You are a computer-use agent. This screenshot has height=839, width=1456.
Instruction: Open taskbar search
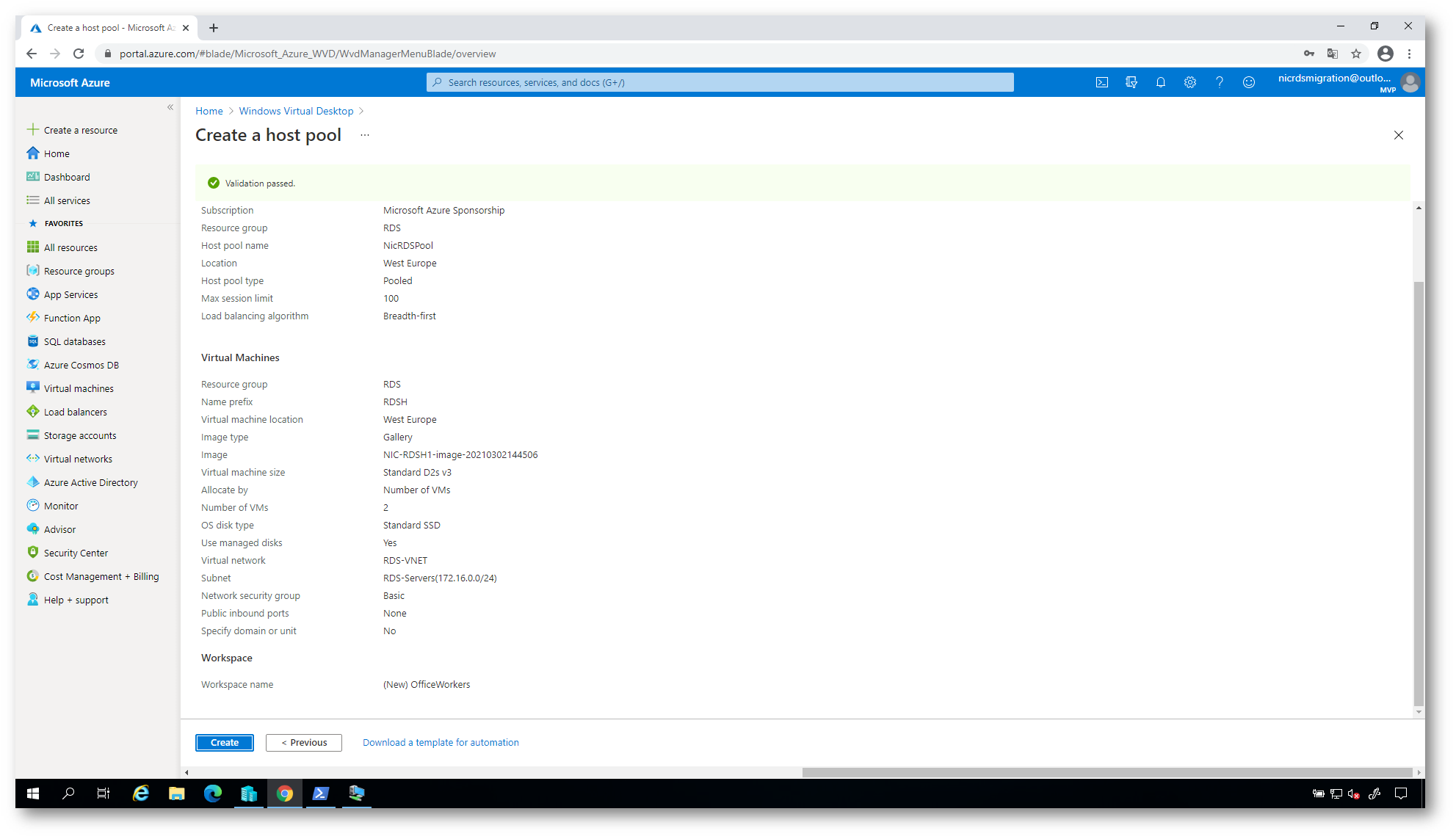68,793
